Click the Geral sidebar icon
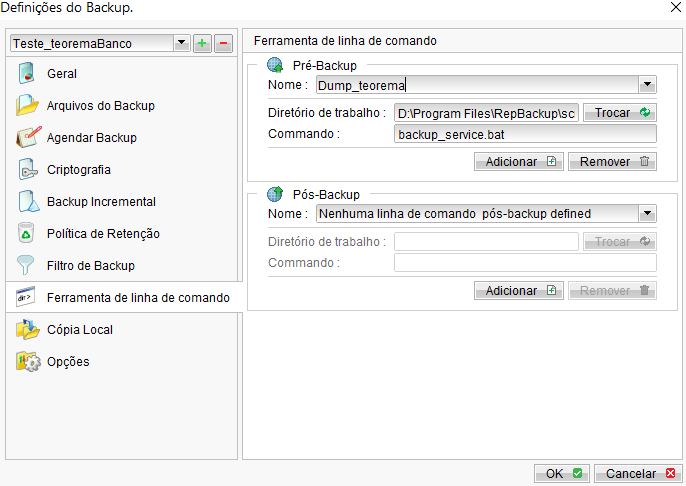Screen dimensions: 686x486 pos(26,73)
